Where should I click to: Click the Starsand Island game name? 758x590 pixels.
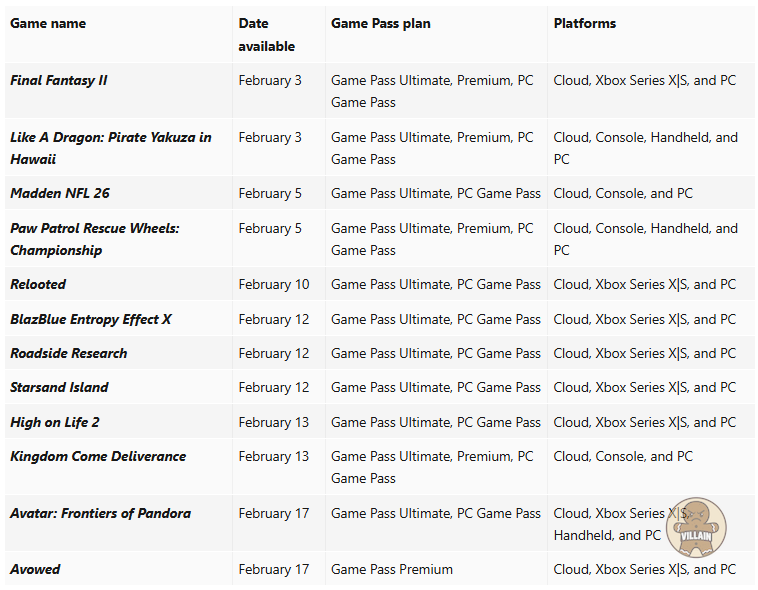pyautogui.click(x=59, y=387)
